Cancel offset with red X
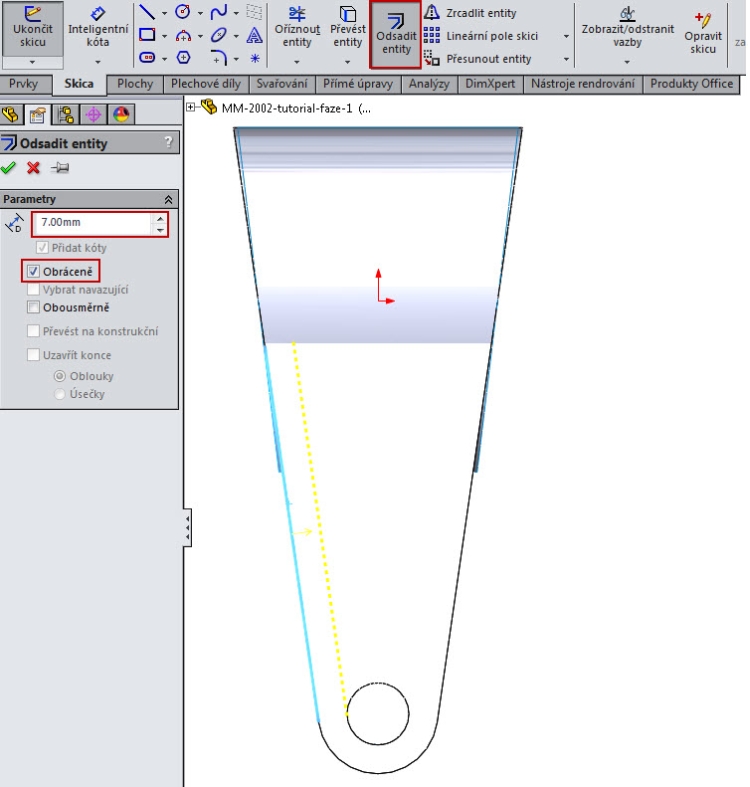This screenshot has height=787, width=750. click(34, 168)
